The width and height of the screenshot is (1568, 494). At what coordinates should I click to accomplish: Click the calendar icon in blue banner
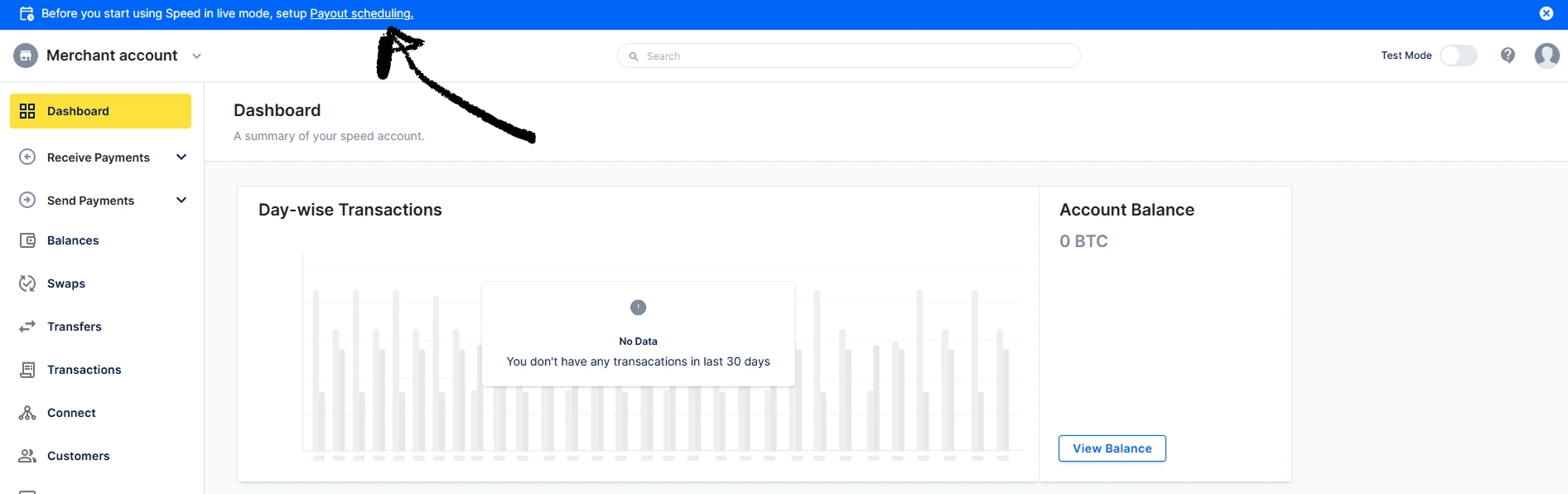point(27,13)
